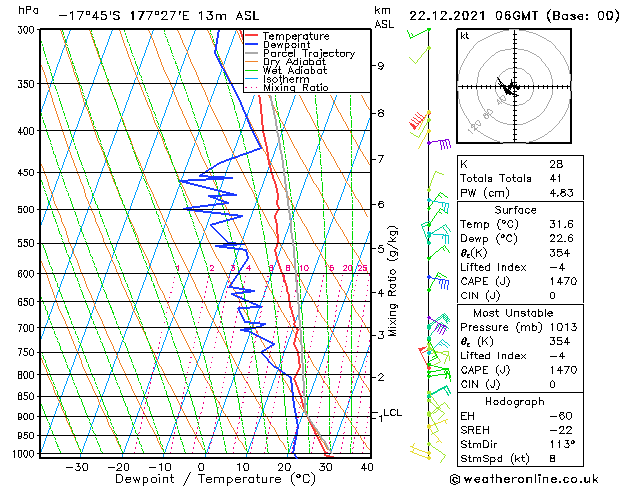The image size is (629, 486).
Task: Click the '(Base: 00)' title text
Action: 582,16
